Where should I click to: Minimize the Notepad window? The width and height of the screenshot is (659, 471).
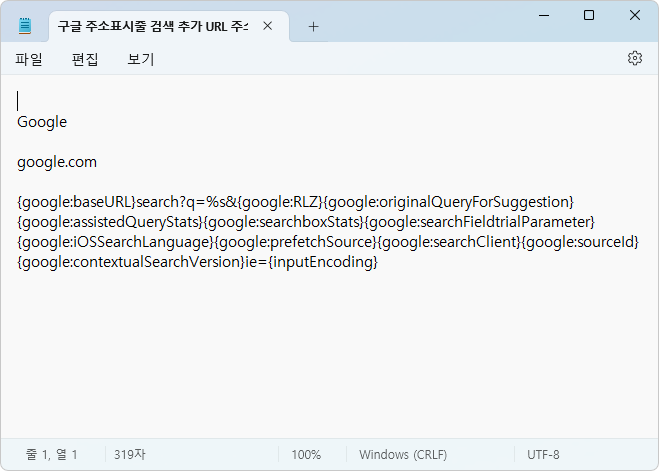[x=544, y=16]
